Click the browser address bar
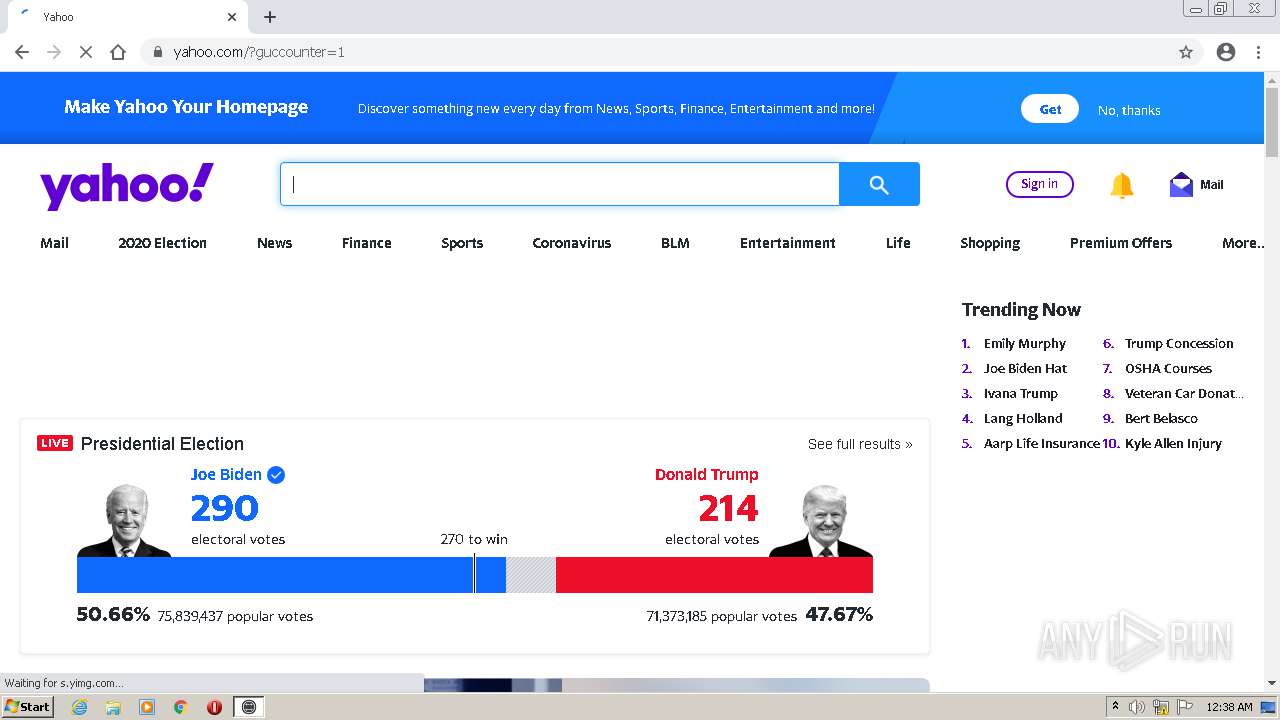 click(660, 52)
